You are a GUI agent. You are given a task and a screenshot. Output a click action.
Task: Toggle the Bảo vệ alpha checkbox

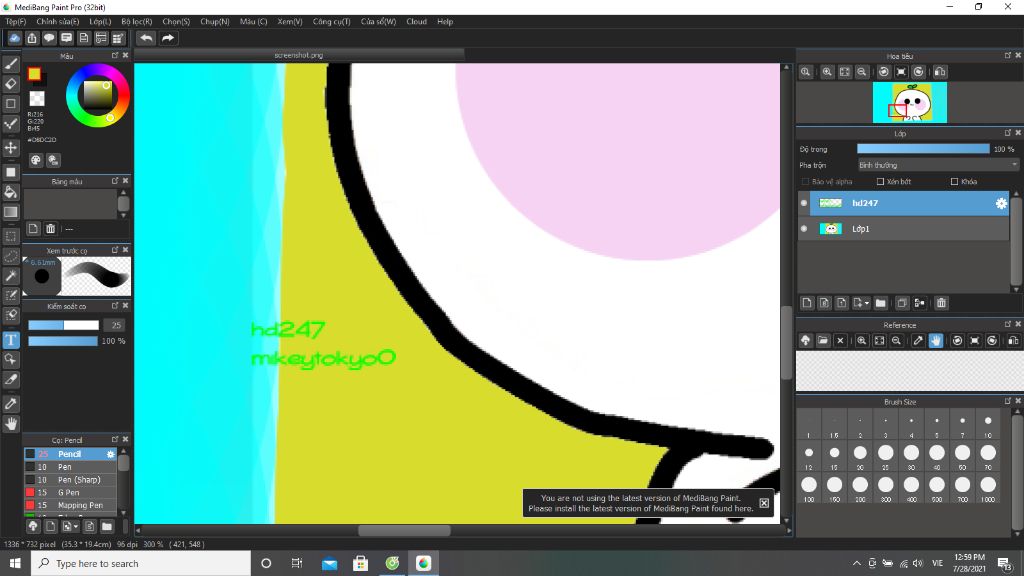pyautogui.click(x=805, y=182)
